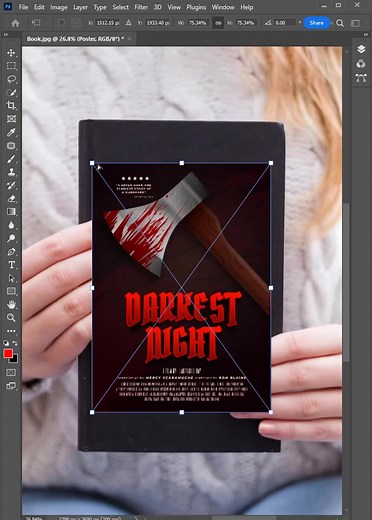Open the 3D menu

(x=158, y=7)
